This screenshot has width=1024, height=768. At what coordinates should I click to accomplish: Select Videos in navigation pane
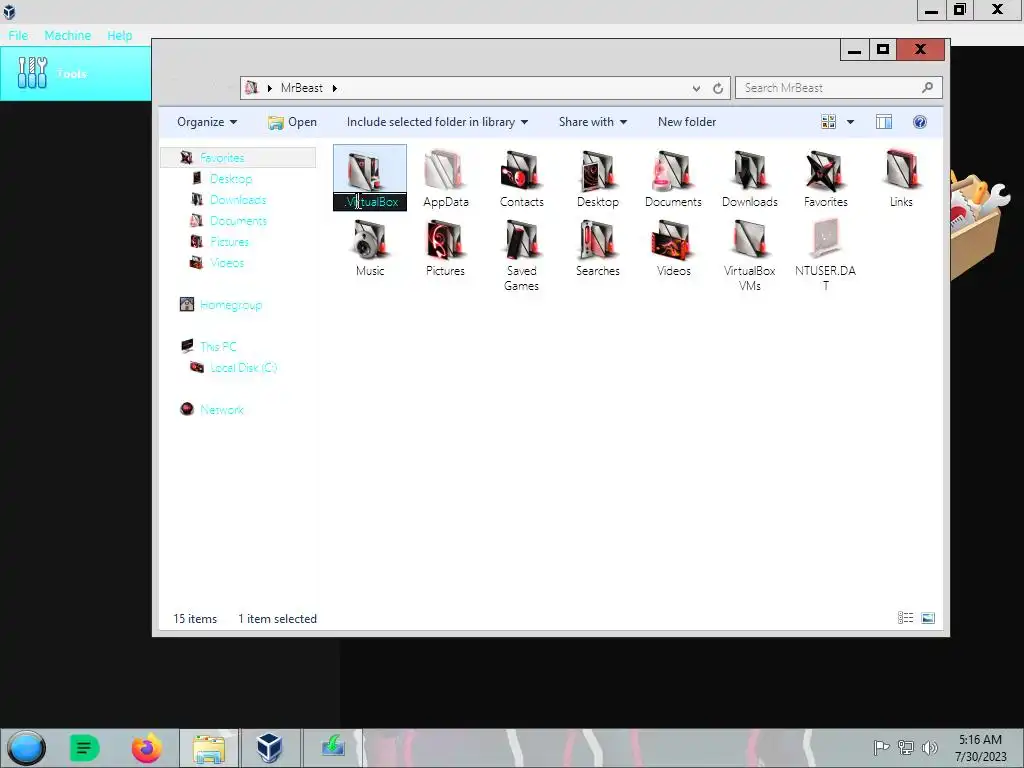(x=227, y=263)
